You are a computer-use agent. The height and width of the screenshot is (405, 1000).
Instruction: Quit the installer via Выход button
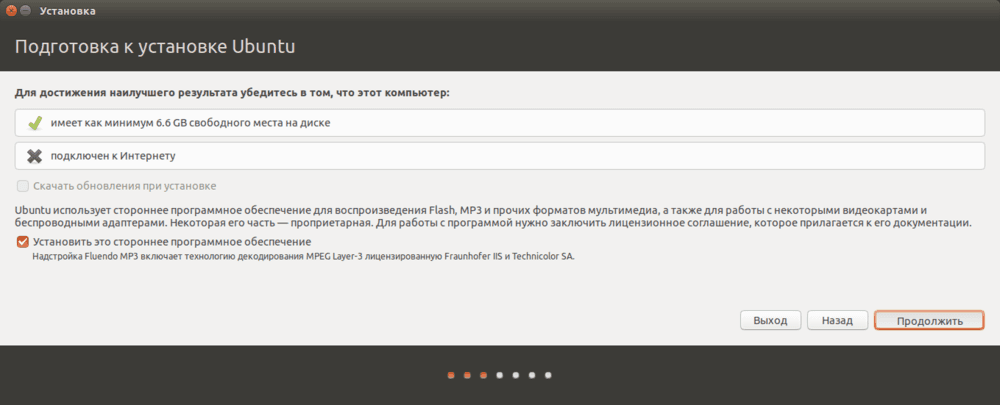pos(770,320)
